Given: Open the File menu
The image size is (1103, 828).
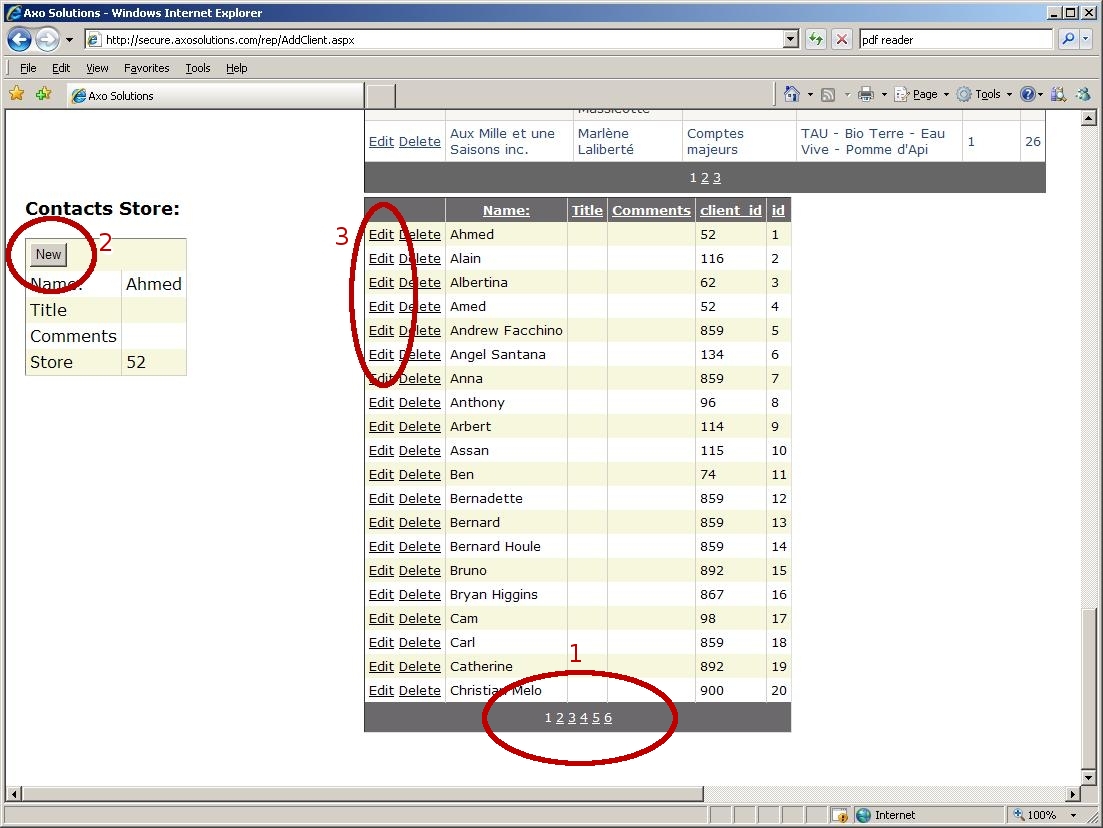Looking at the screenshot, I should [x=28, y=68].
